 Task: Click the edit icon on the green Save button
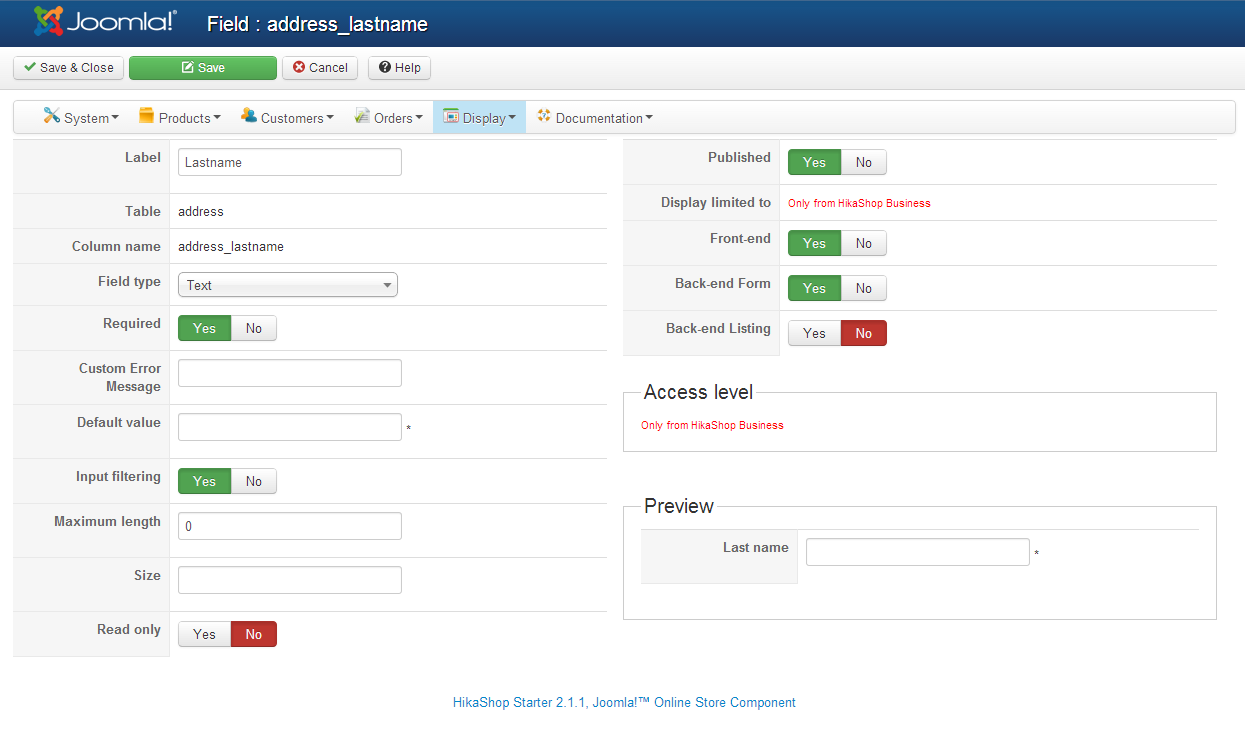[x=187, y=68]
